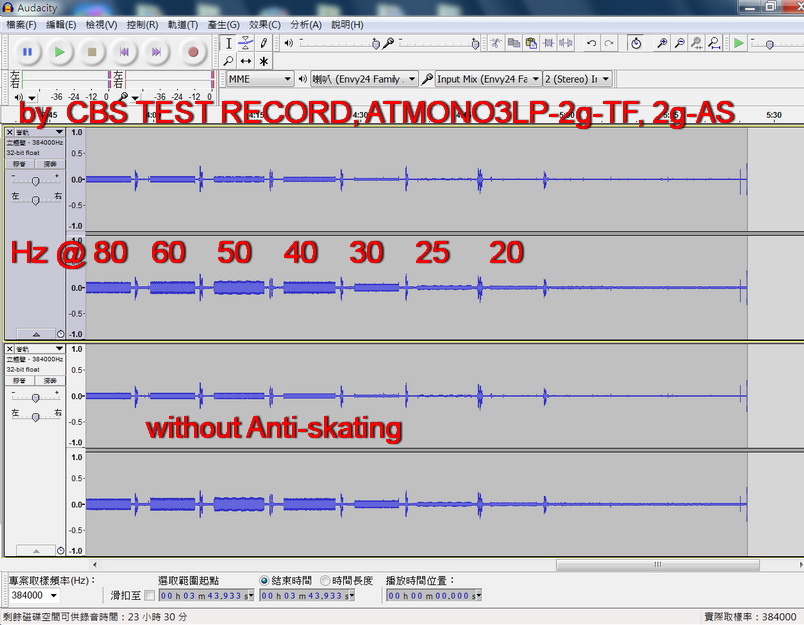This screenshot has width=804, height=625.
Task: Zoom out of the waveform
Action: click(x=679, y=44)
